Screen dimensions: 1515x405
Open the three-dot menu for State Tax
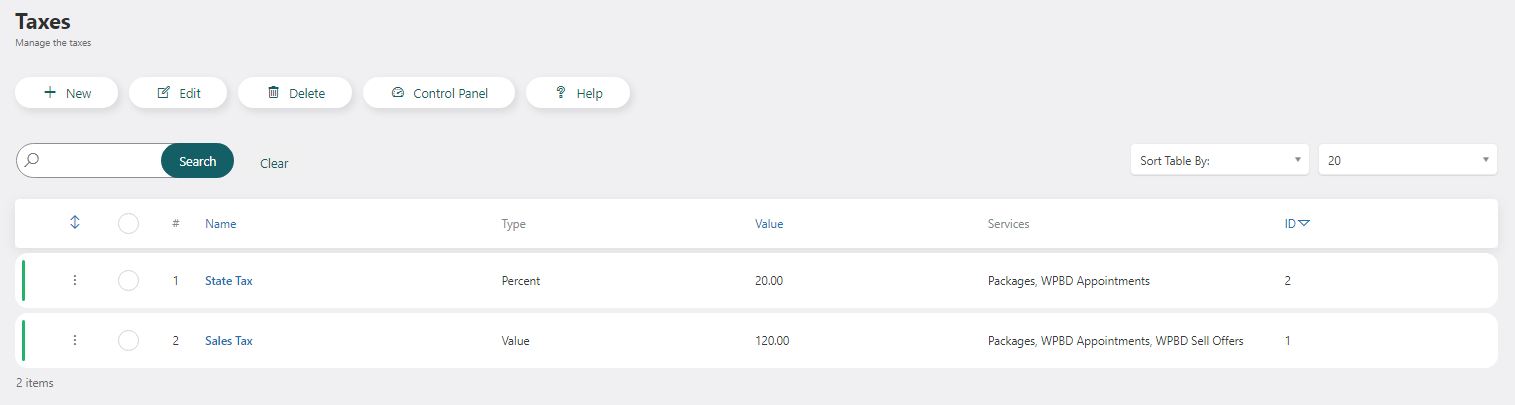click(x=74, y=281)
